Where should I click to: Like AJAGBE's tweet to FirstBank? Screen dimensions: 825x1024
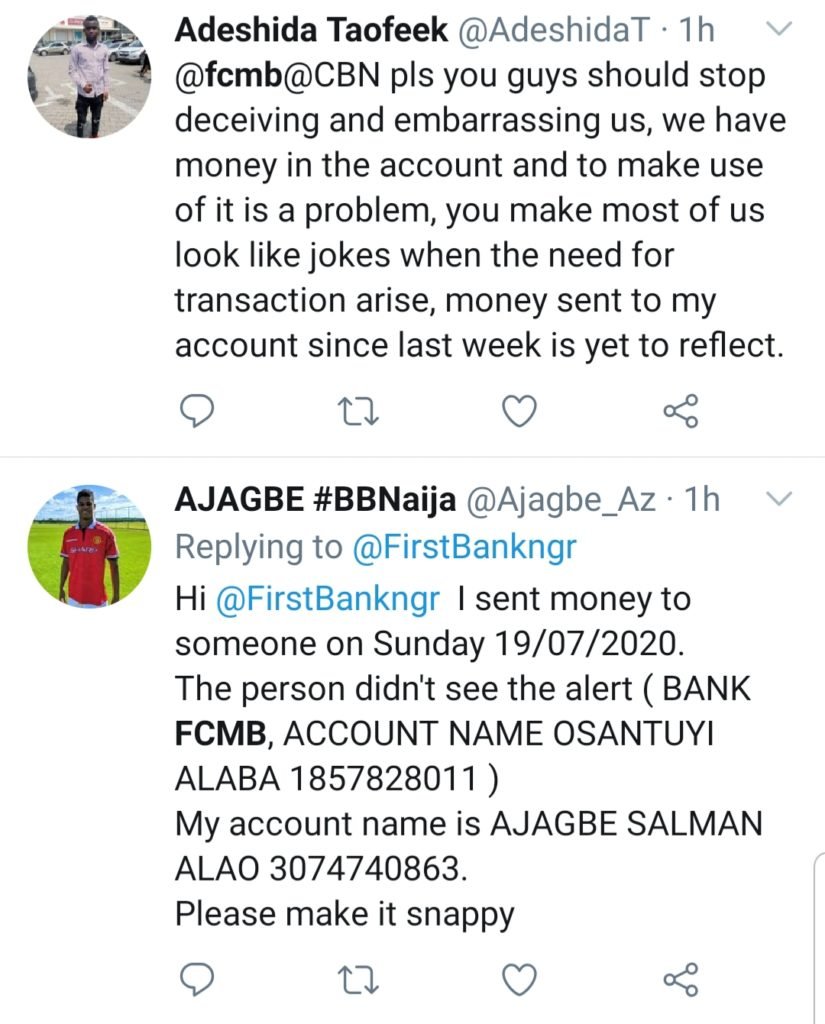(519, 977)
